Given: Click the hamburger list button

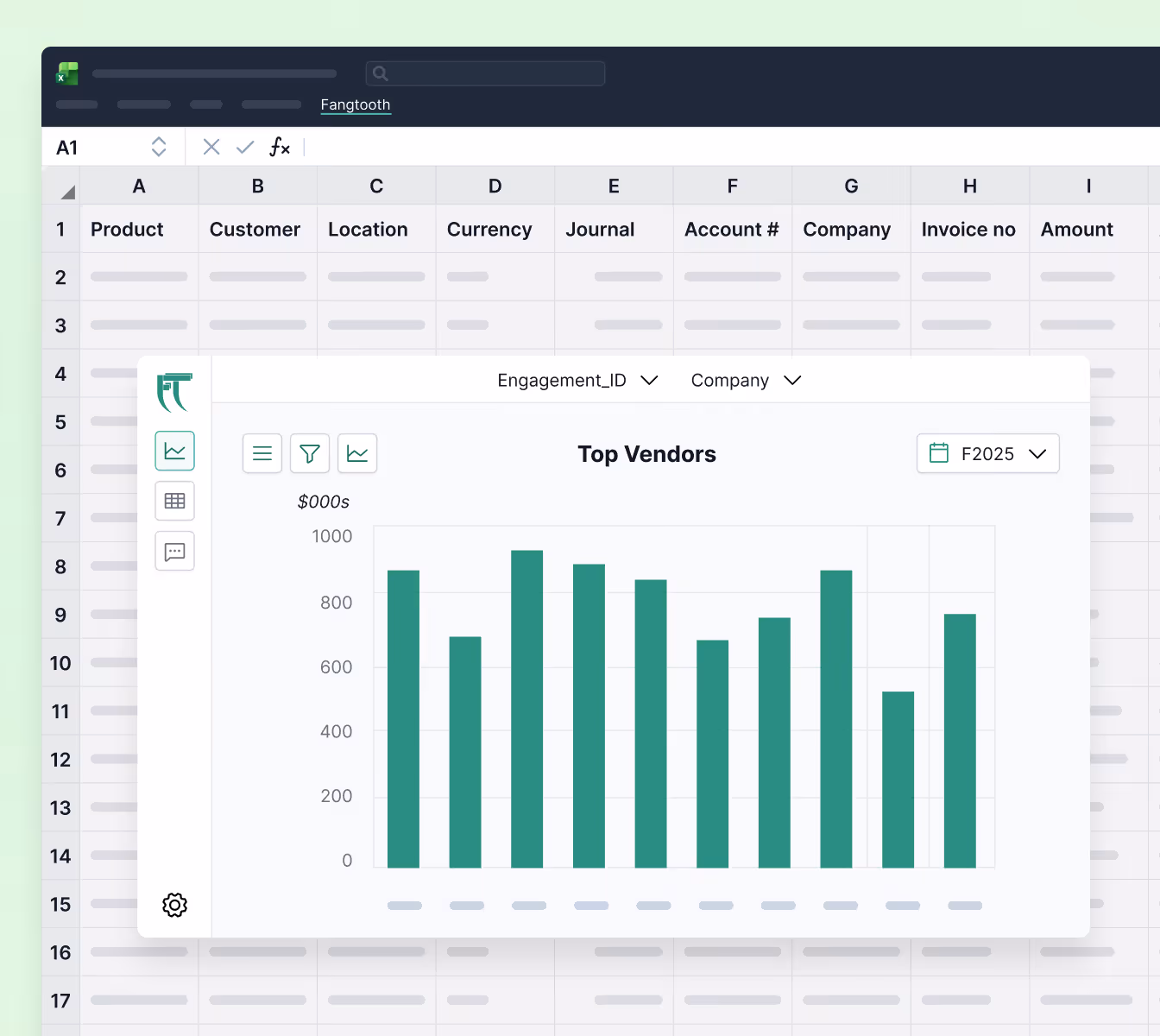Looking at the screenshot, I should click(262, 453).
